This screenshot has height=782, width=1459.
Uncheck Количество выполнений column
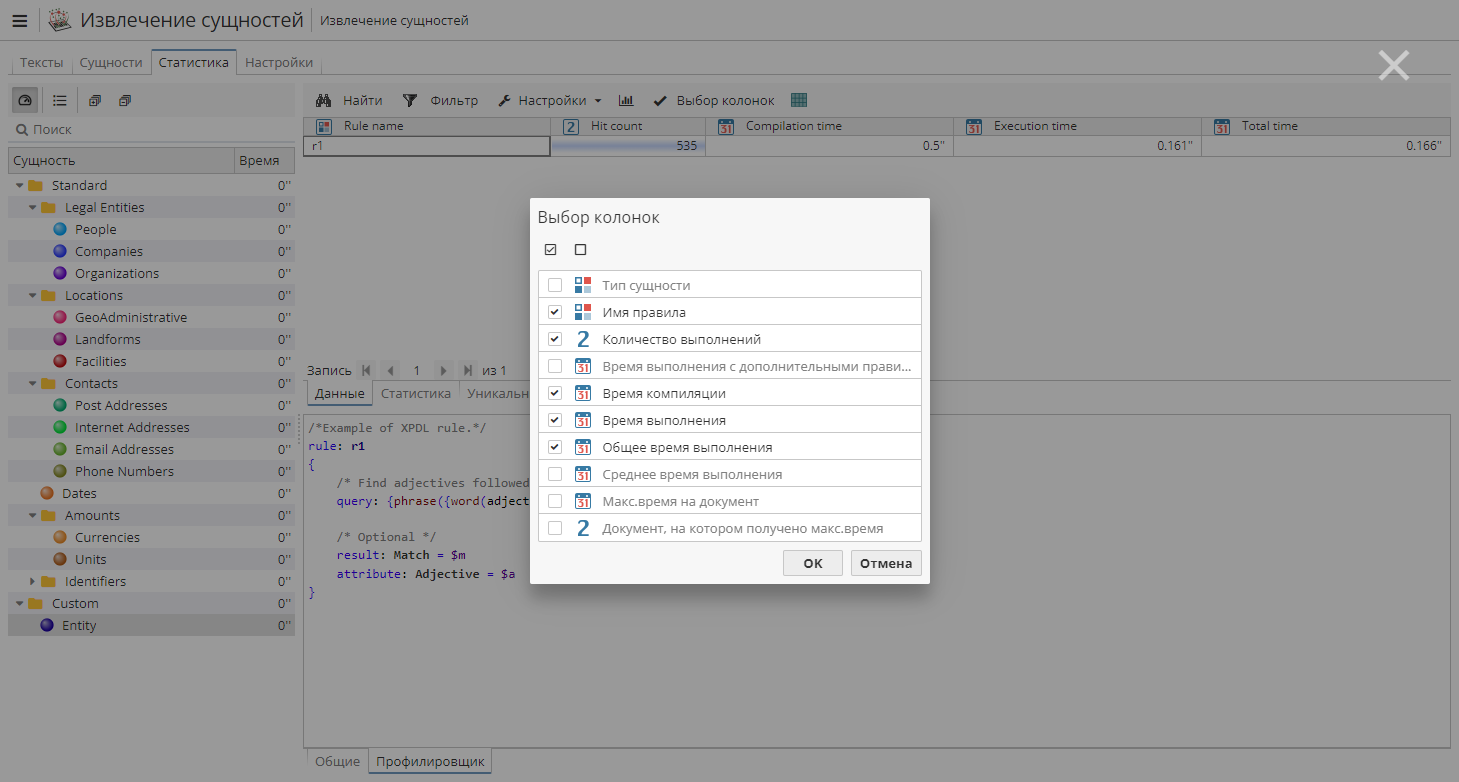pyautogui.click(x=555, y=339)
